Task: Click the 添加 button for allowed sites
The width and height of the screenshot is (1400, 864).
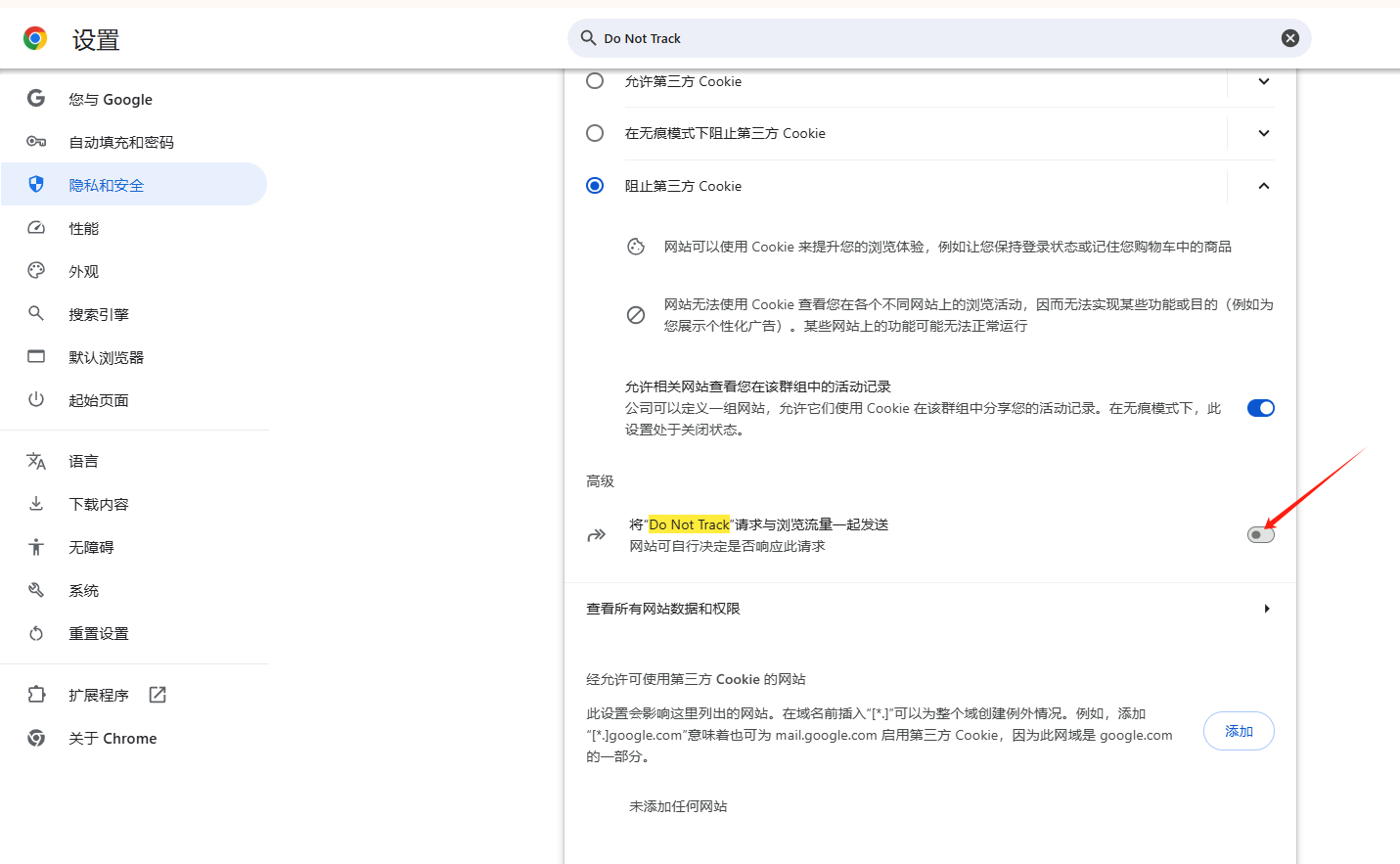Action: 1239,731
